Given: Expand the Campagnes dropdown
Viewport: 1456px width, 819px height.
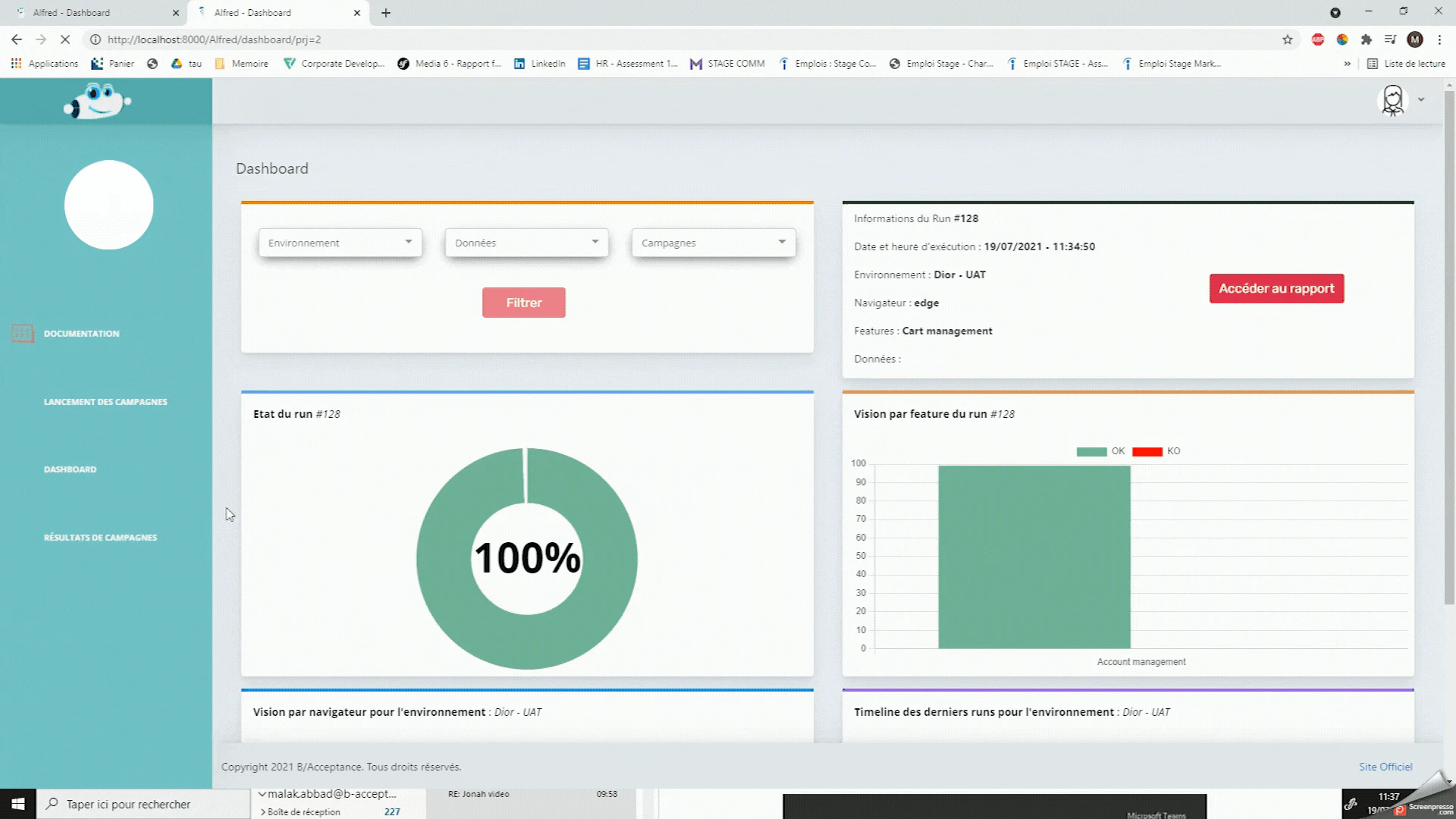Looking at the screenshot, I should pos(713,243).
